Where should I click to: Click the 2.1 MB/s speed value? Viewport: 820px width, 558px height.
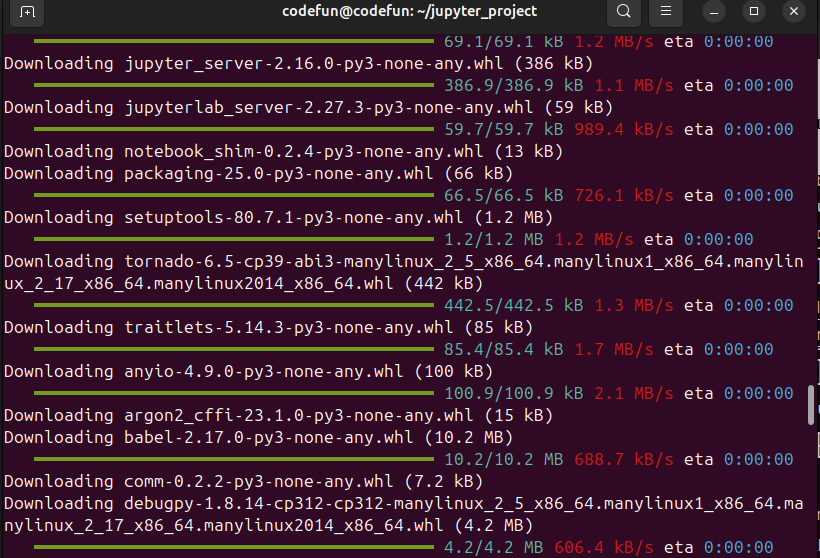point(633,393)
